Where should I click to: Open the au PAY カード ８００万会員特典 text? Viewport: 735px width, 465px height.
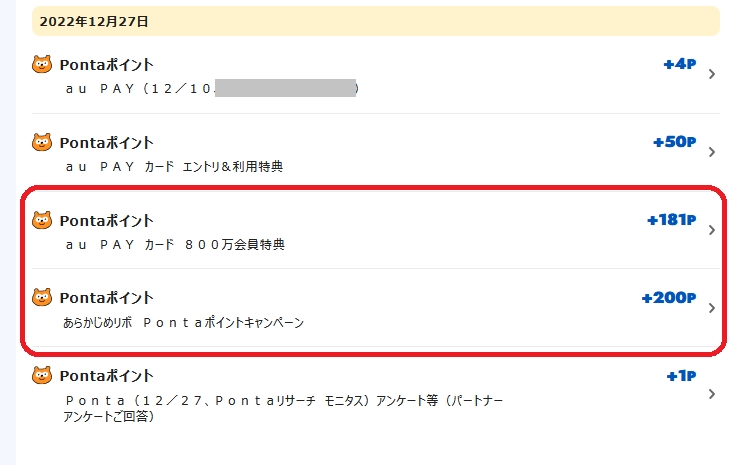175,244
